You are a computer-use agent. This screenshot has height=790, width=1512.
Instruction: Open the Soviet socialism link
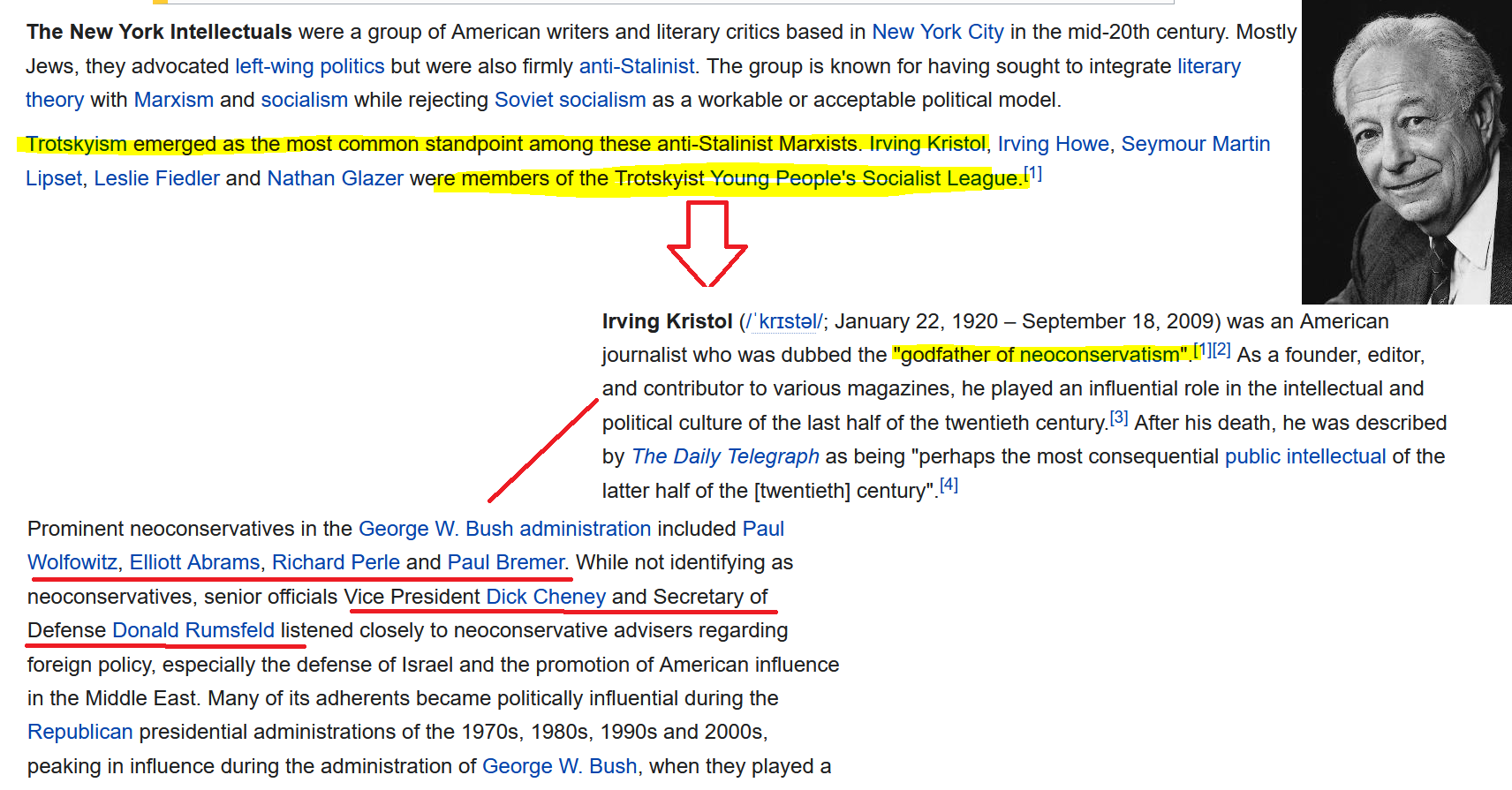(571, 100)
